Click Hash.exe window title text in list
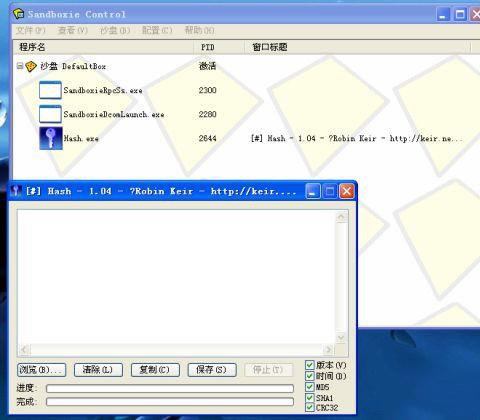 tap(357, 138)
